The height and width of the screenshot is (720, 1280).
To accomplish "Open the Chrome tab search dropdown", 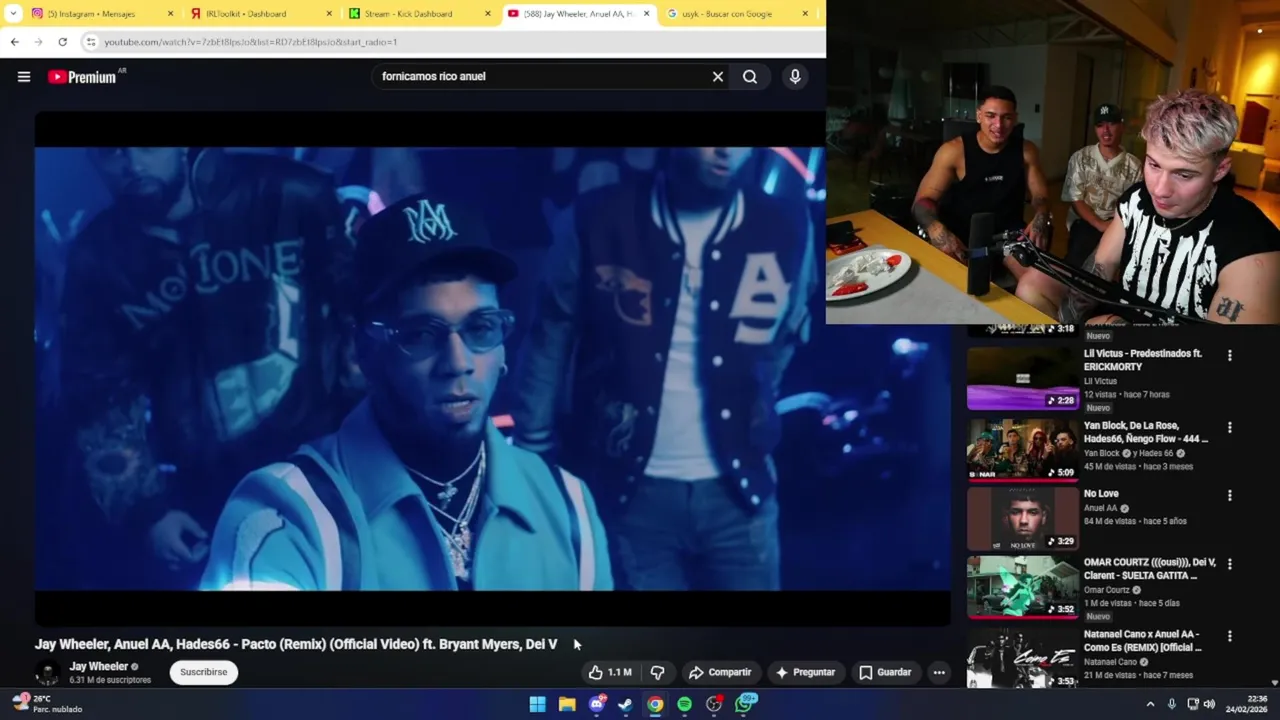I will tap(13, 14).
